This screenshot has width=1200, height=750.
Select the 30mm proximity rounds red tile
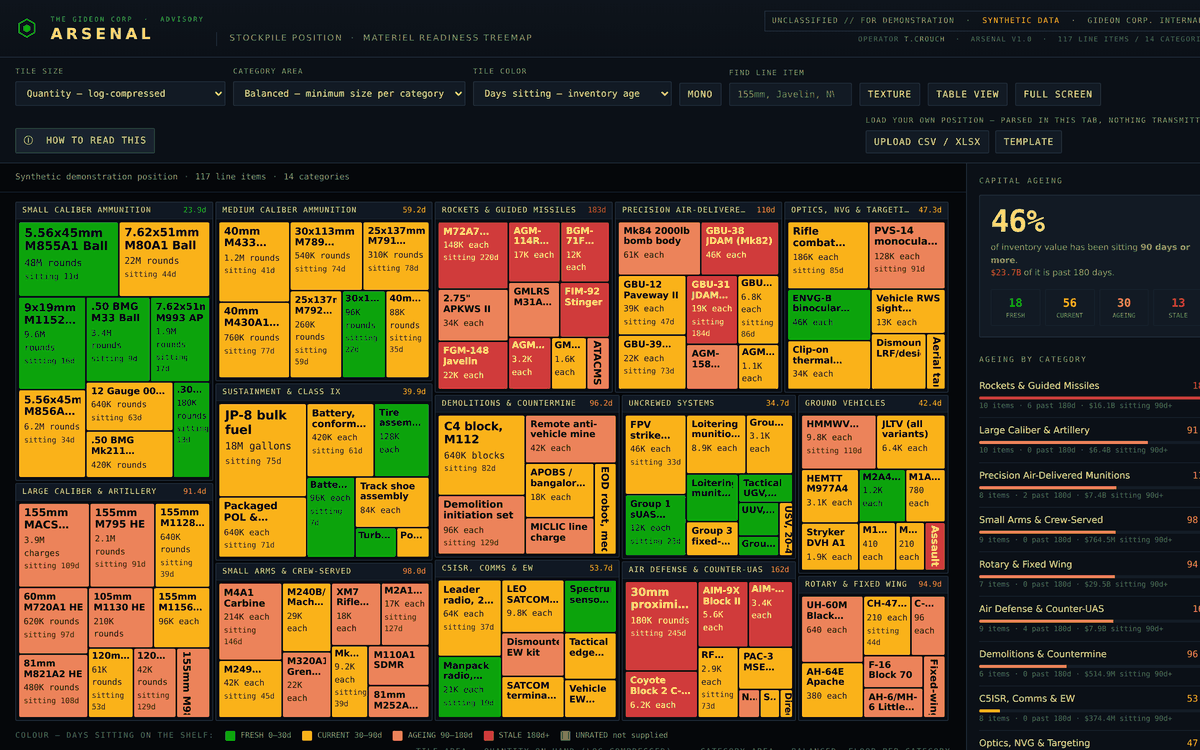659,625
